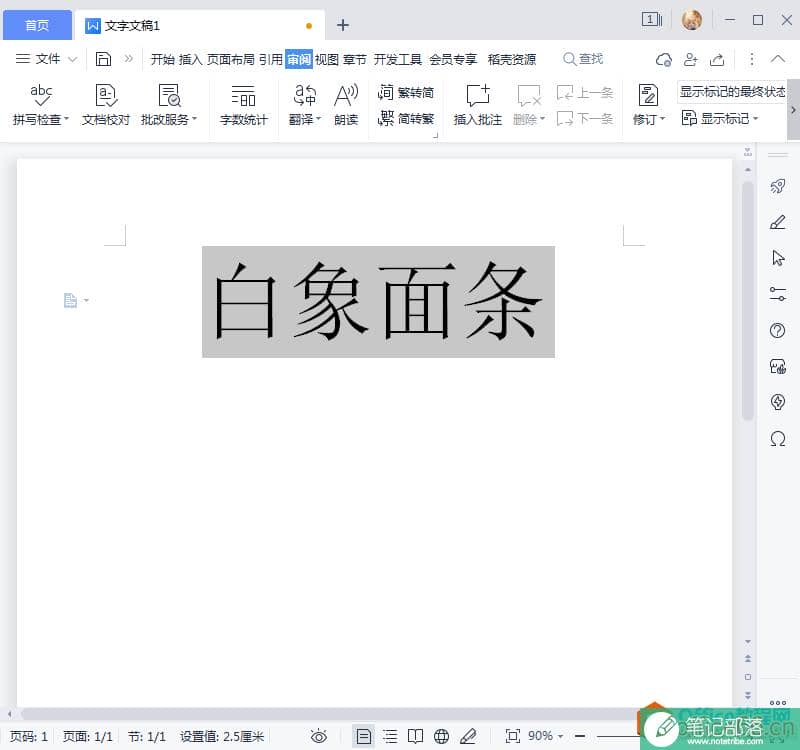Image resolution: width=800 pixels, height=750 pixels.
Task: Open the 批改服务 correction service
Action: [168, 105]
